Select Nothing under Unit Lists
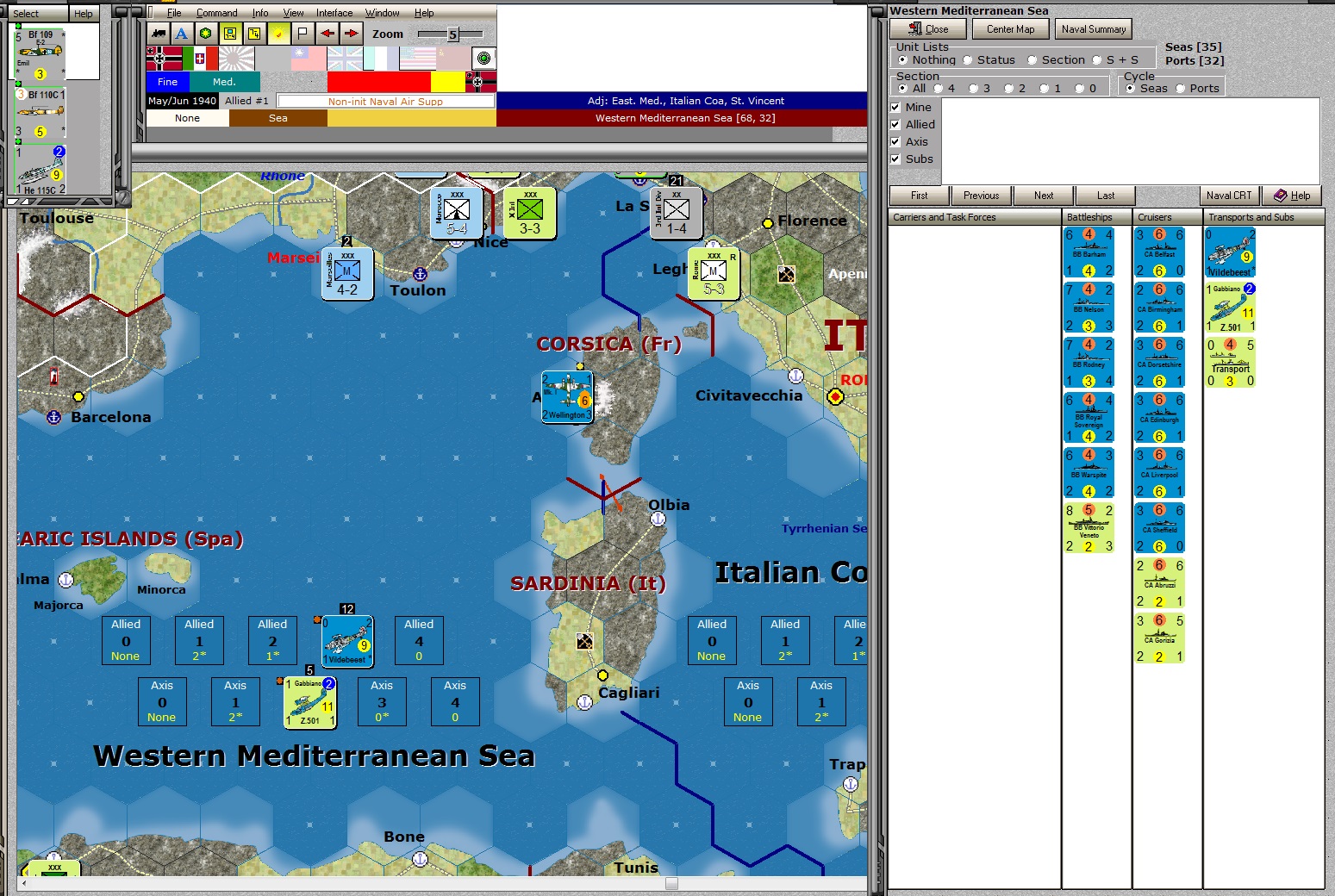Viewport: 1335px width, 896px height. click(x=927, y=60)
